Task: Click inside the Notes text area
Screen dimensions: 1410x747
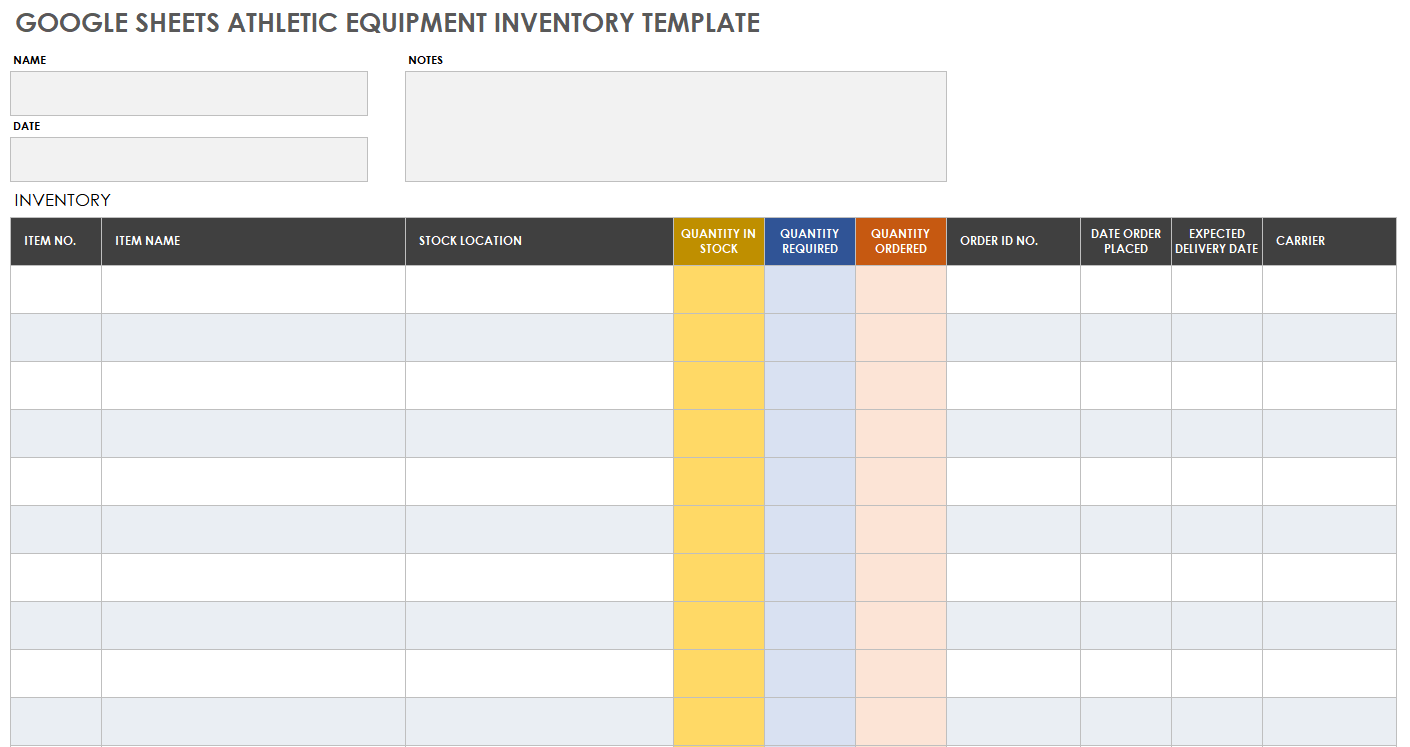Action: click(675, 126)
